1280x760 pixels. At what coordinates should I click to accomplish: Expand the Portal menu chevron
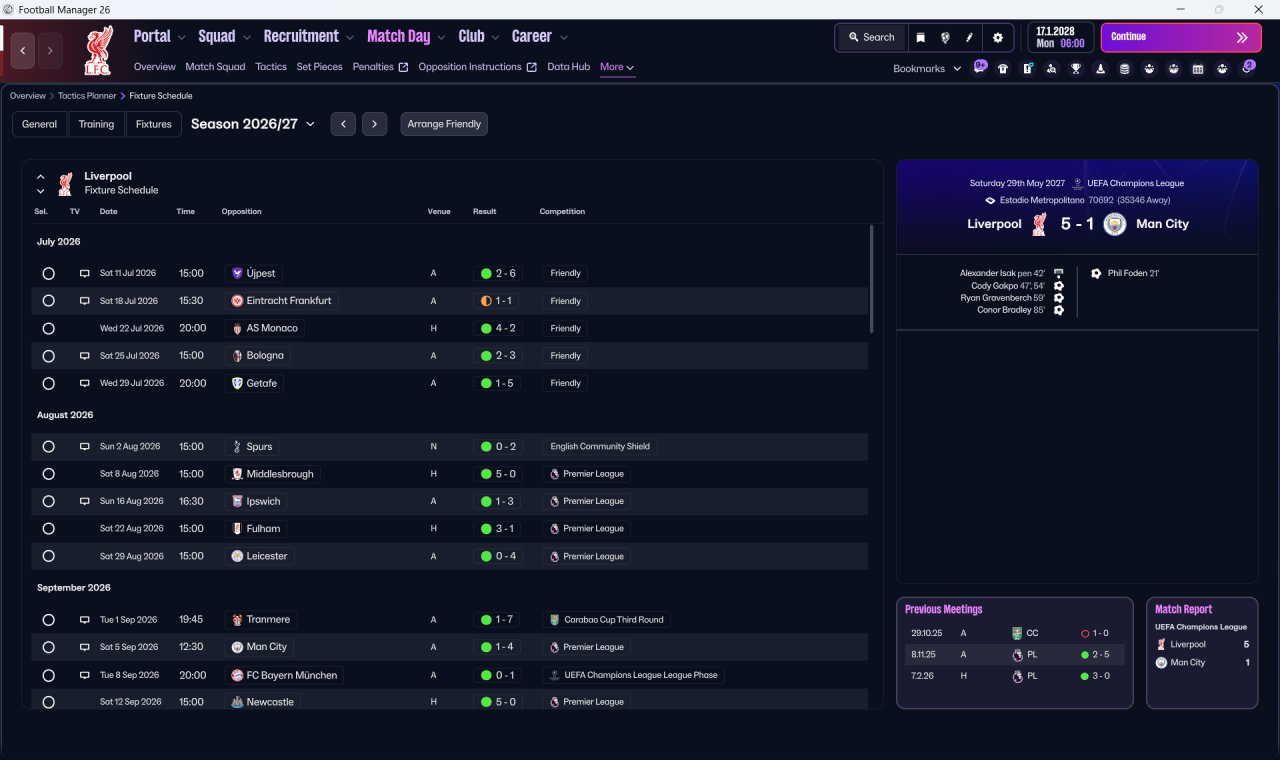(181, 38)
